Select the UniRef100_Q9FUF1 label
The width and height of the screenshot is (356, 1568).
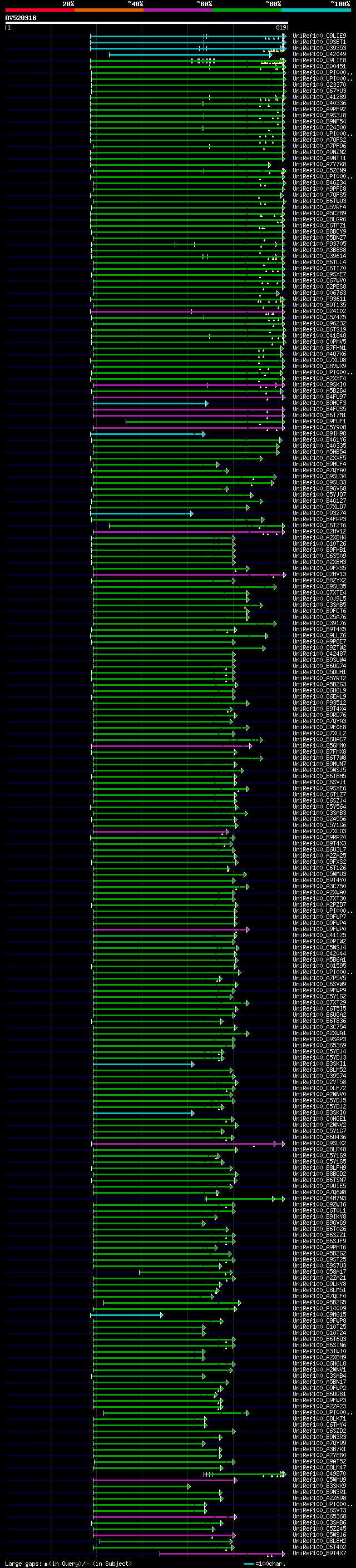(x=319, y=421)
